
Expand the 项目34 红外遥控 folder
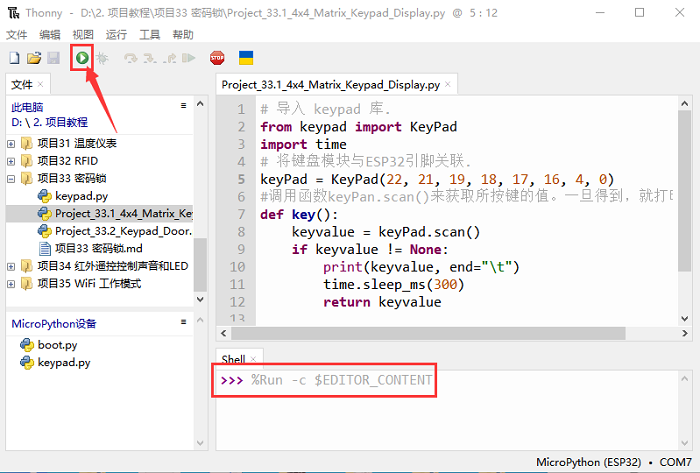[x=11, y=266]
